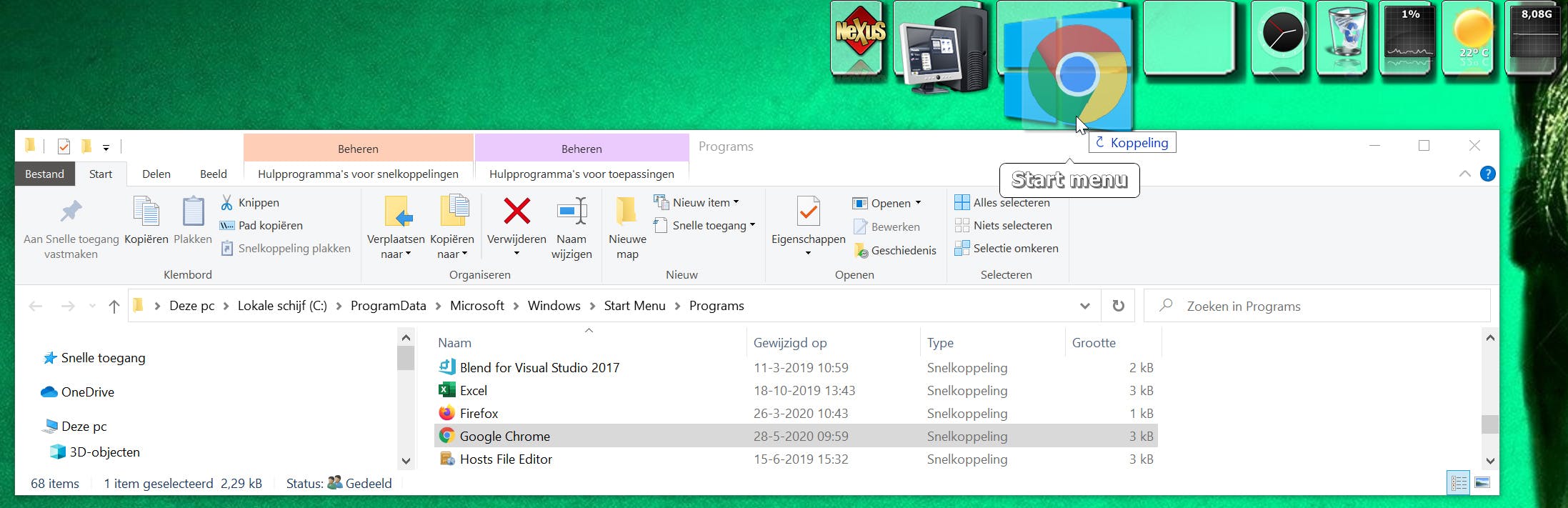The height and width of the screenshot is (508, 1568).
Task: Click Selectie omkeren
Action: [1007, 249]
